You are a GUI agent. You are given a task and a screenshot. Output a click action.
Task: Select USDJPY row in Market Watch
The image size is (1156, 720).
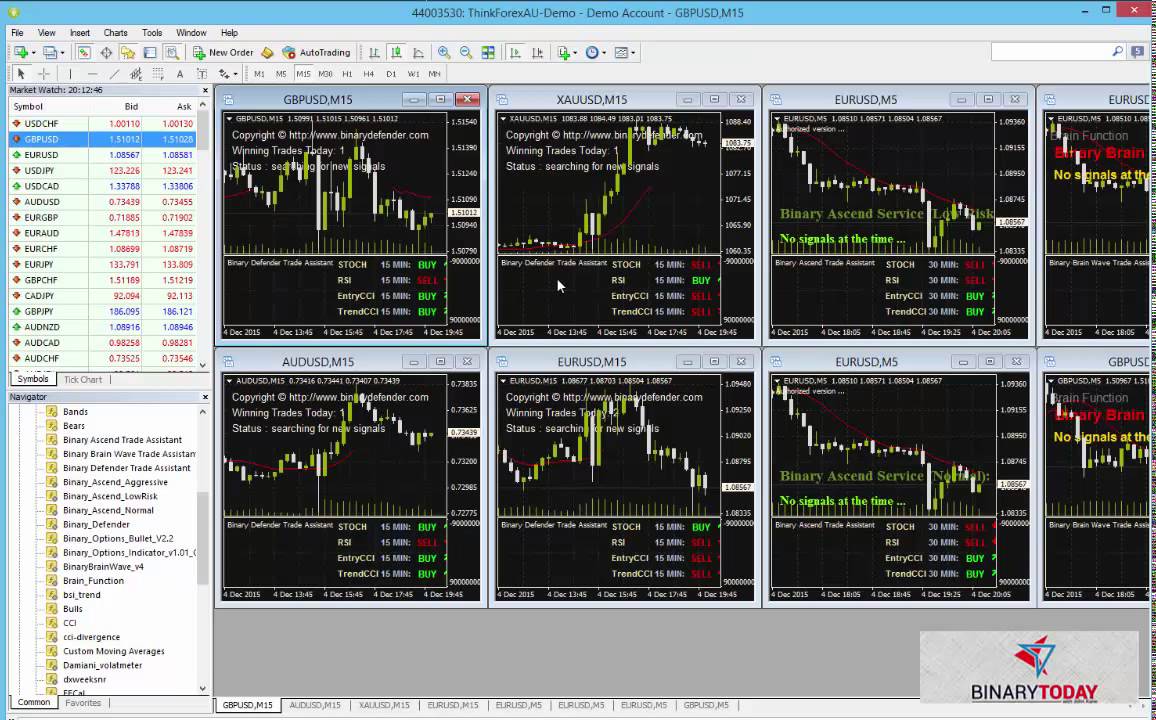coord(103,170)
